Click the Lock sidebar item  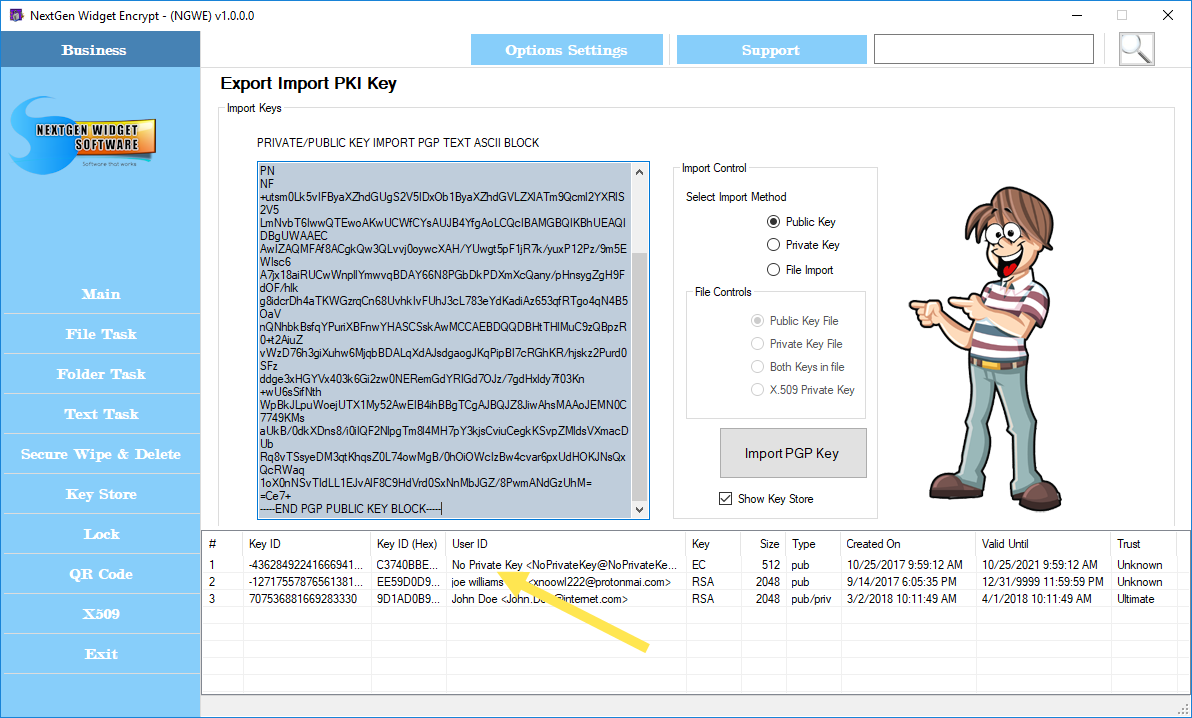click(x=101, y=534)
